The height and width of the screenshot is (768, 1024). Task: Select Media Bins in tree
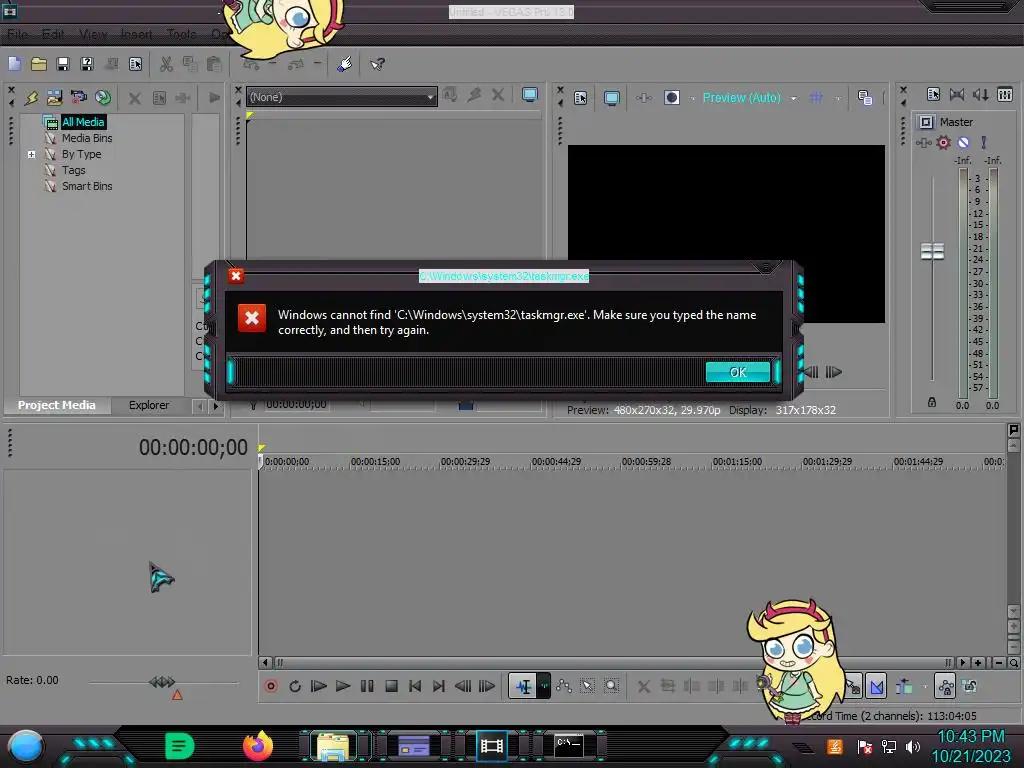(x=87, y=138)
